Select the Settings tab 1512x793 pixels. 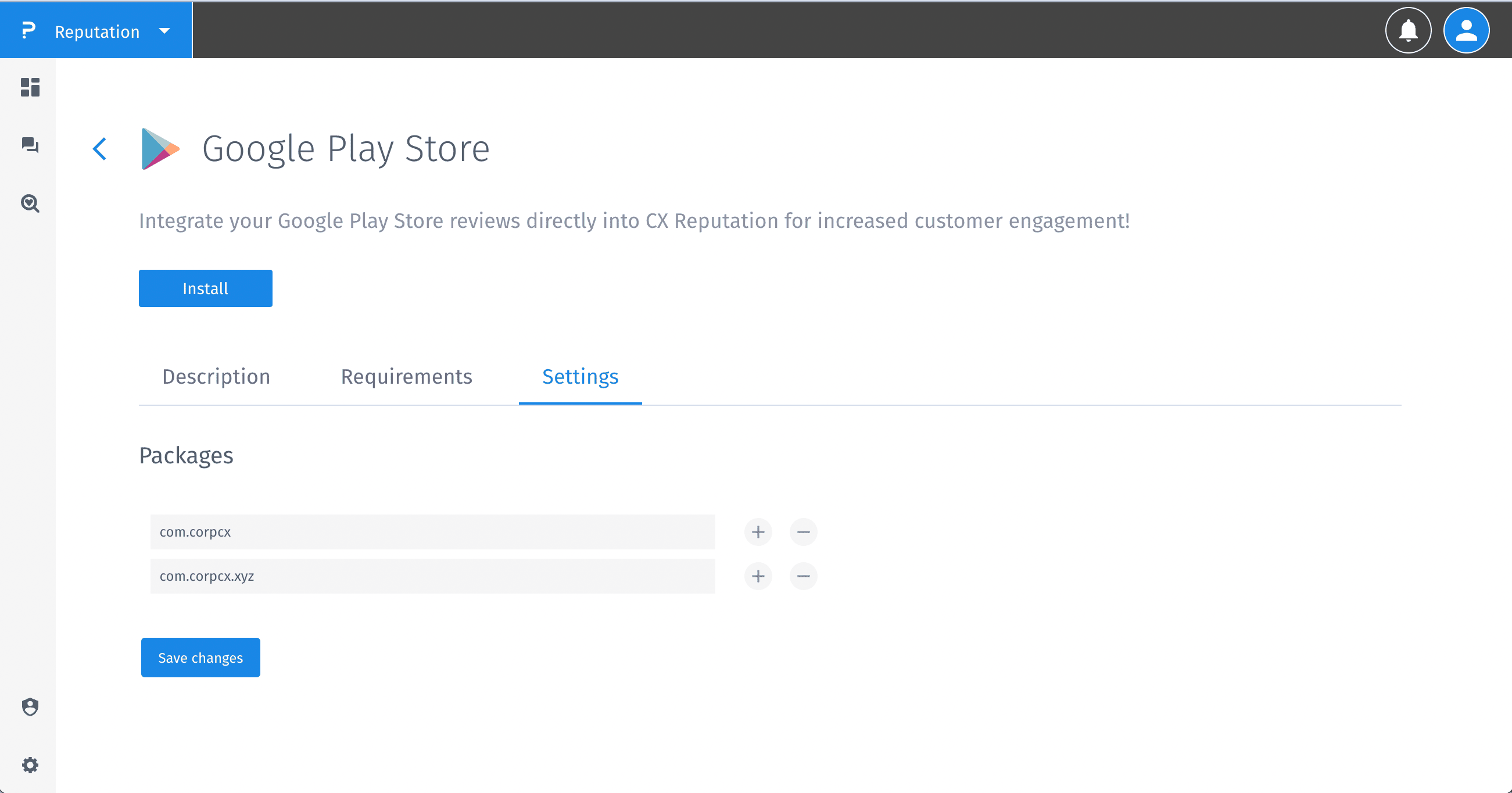pyautogui.click(x=580, y=377)
